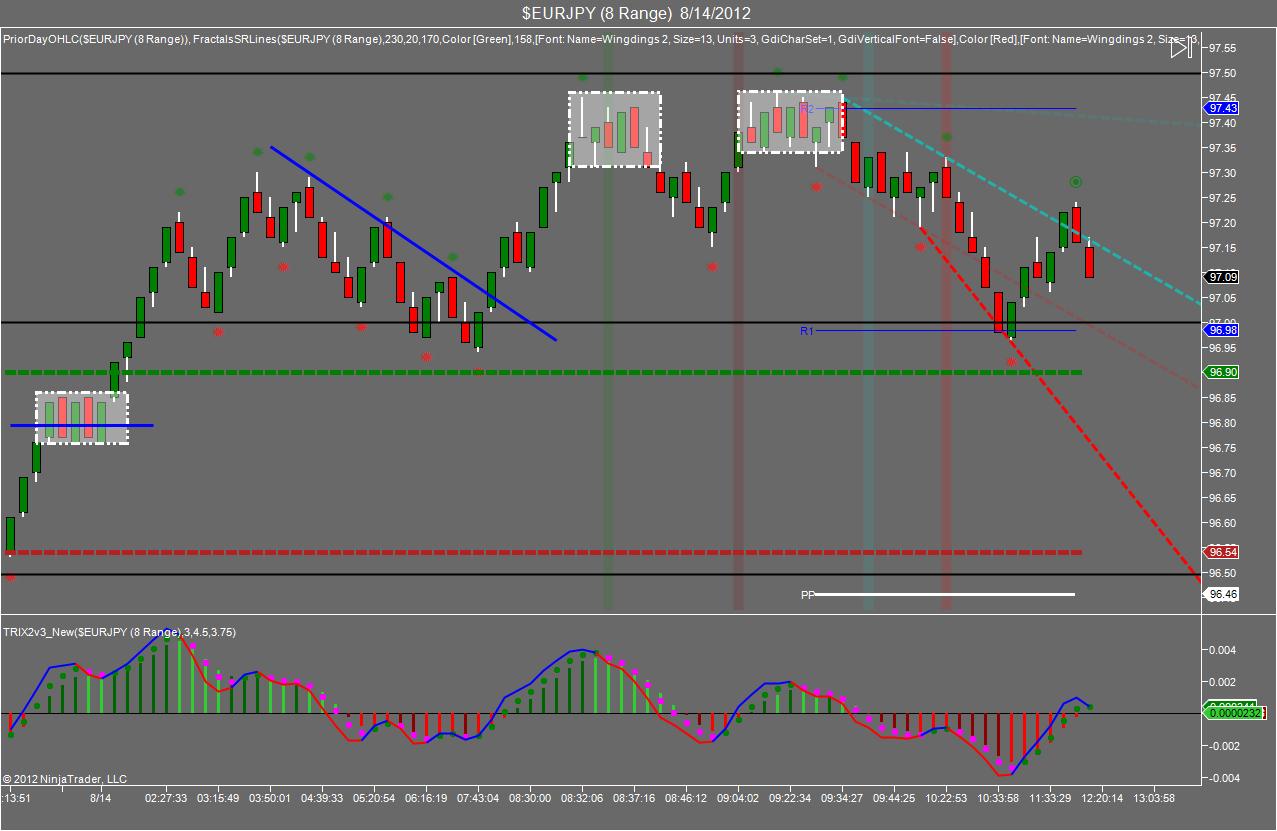This screenshot has width=1277, height=831.
Task: Click the 97.20 price axis label
Action: 1223,223
